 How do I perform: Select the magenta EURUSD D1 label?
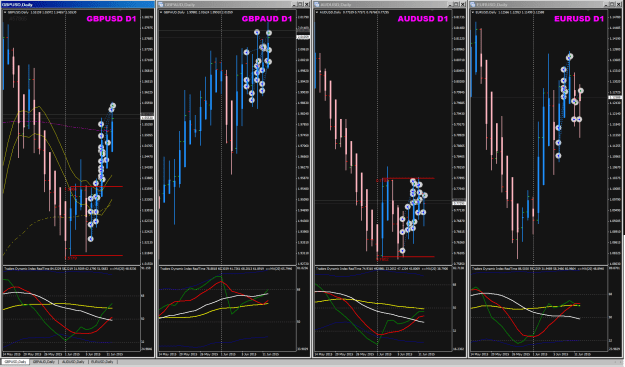579,19
